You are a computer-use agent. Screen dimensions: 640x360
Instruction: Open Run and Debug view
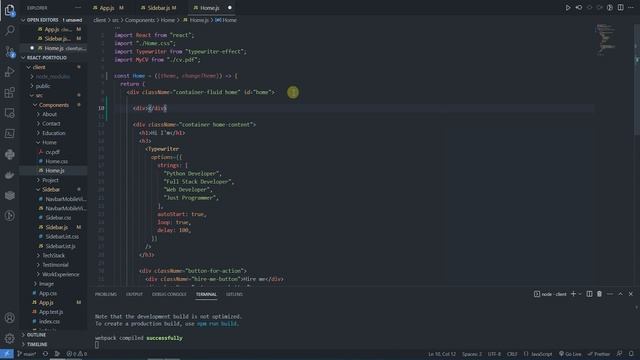pyautogui.click(x=9, y=72)
